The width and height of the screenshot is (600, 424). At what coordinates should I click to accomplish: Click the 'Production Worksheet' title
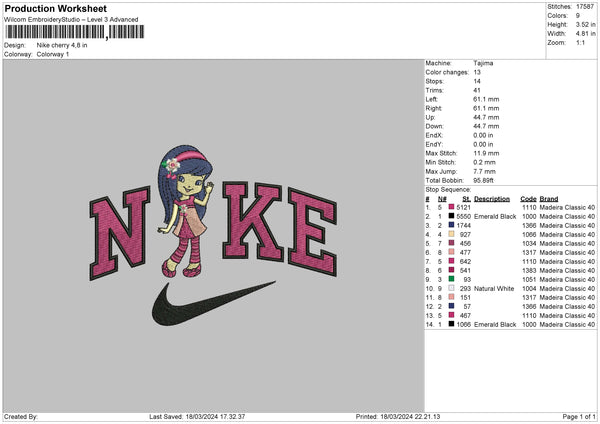56,8
